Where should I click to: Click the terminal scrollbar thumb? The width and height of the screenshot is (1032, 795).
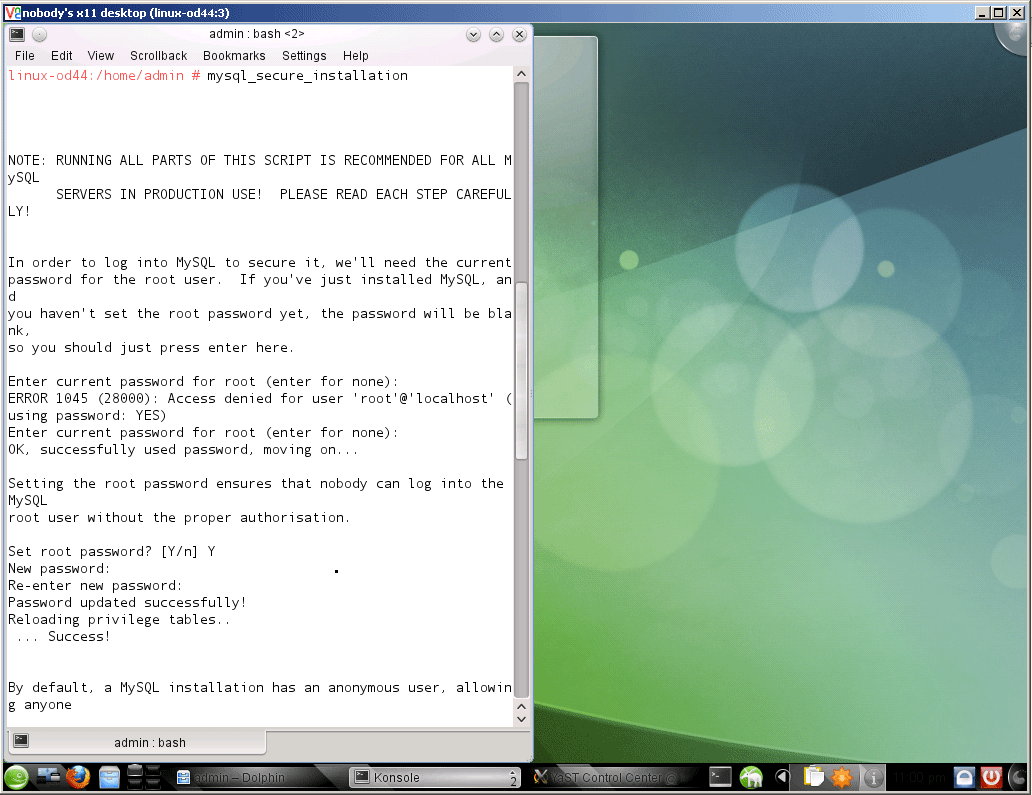[521, 371]
